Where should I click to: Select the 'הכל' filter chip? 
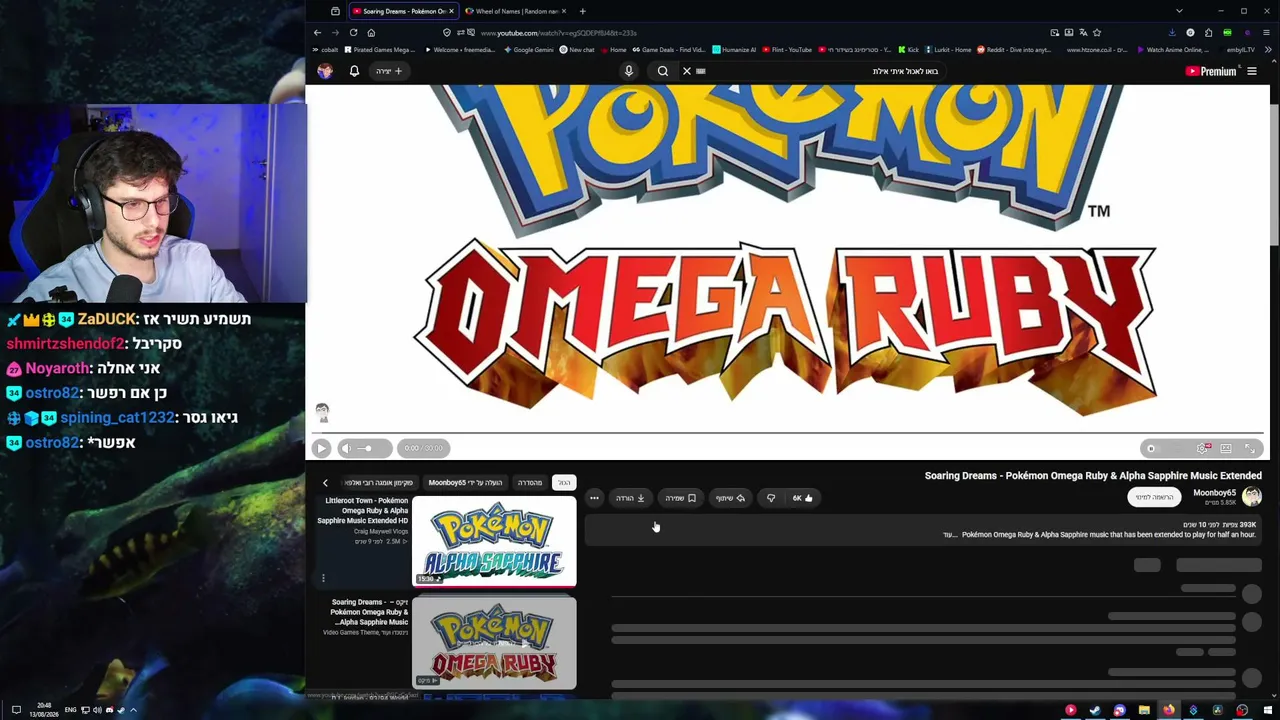point(564,483)
